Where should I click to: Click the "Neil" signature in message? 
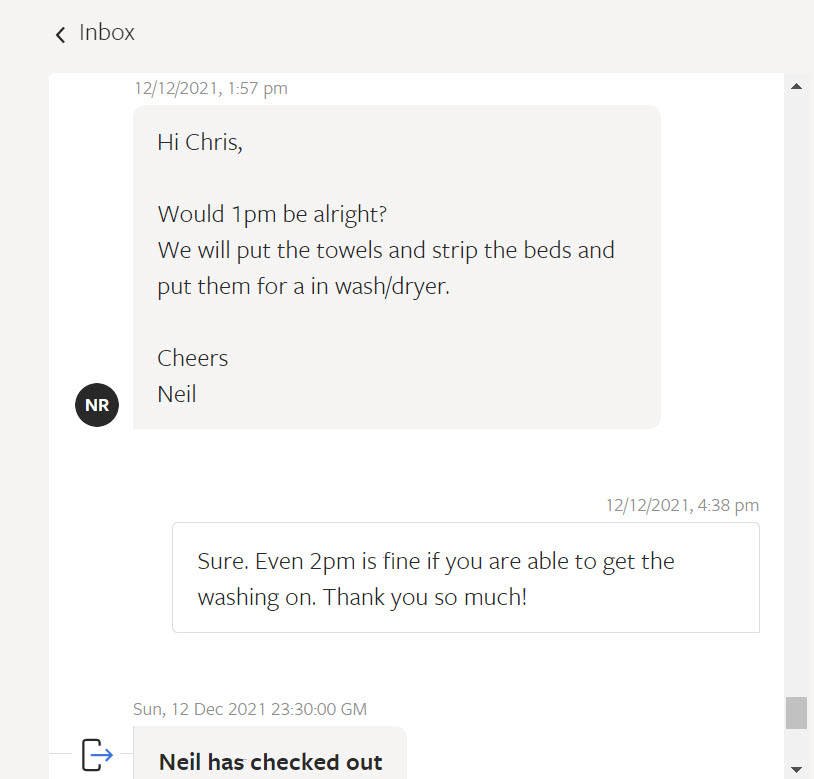(x=177, y=394)
